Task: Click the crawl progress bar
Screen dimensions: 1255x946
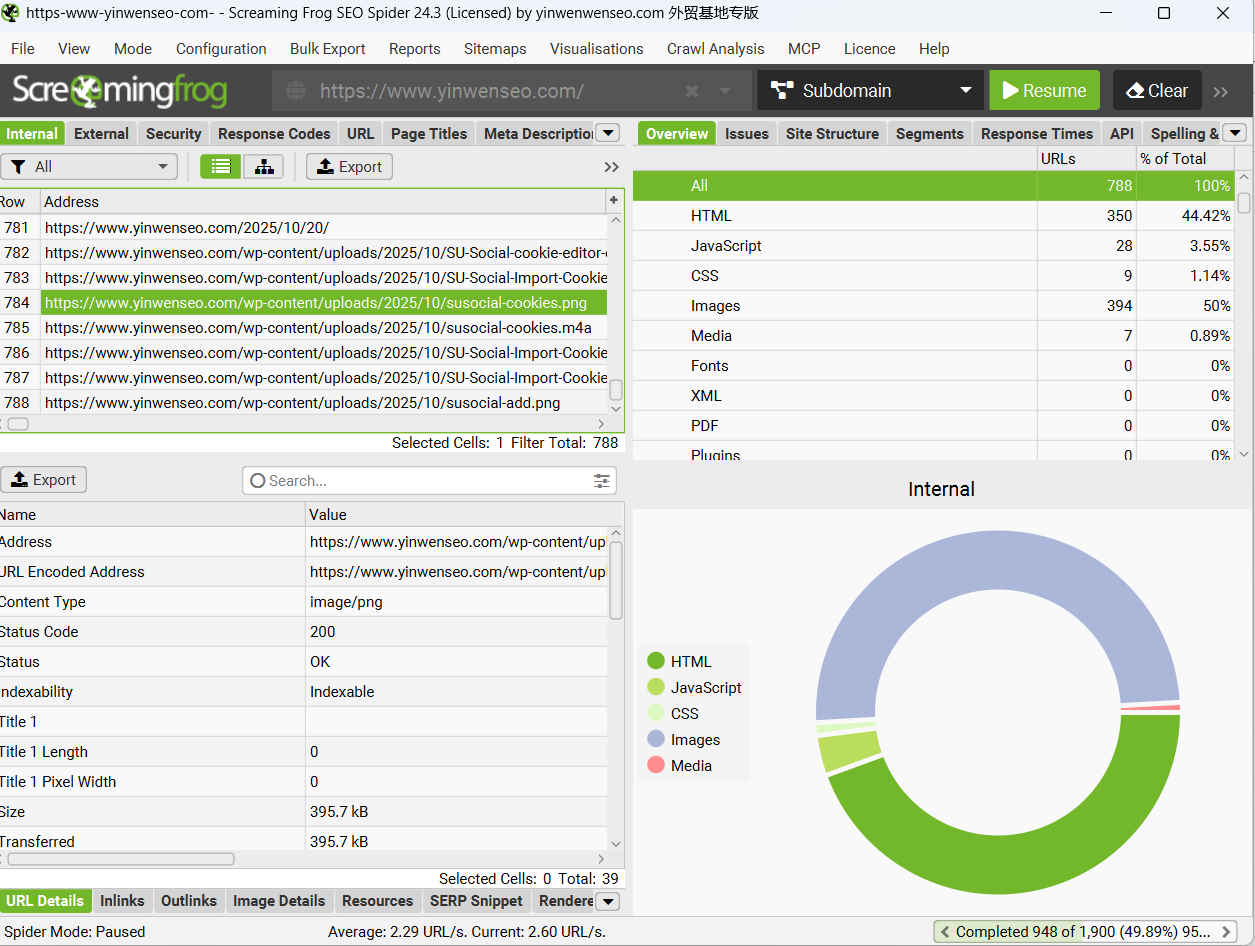Action: tap(1085, 932)
